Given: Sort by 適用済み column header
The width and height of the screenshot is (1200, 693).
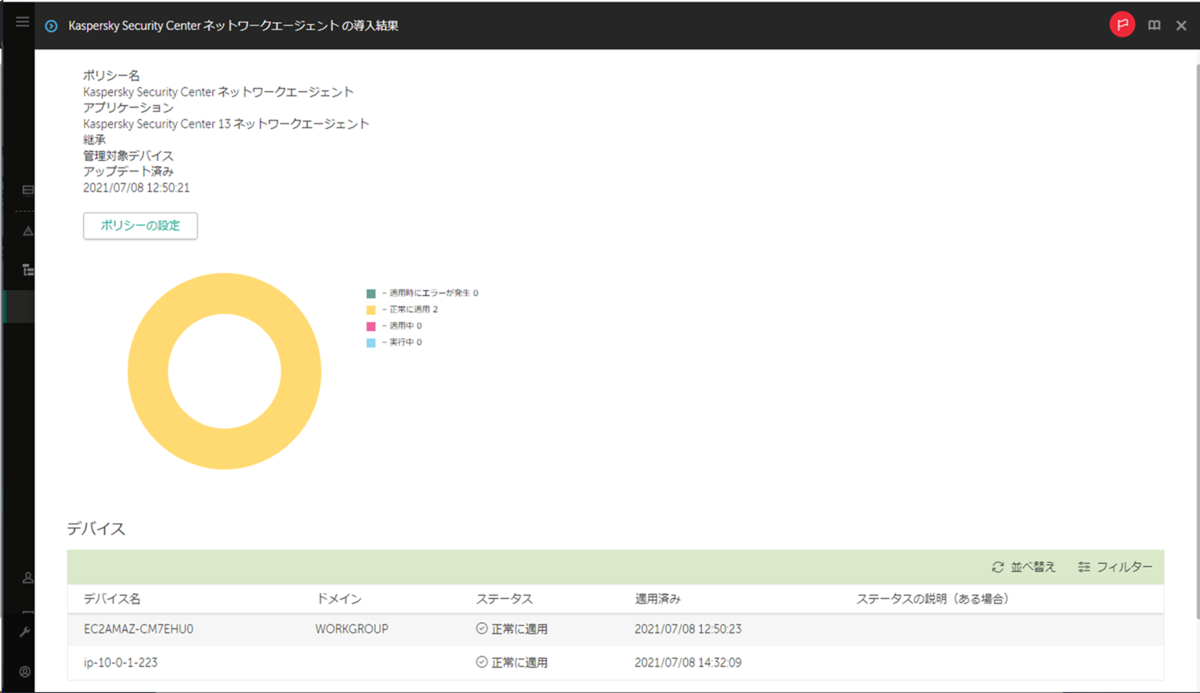Looking at the screenshot, I should [x=658, y=599].
